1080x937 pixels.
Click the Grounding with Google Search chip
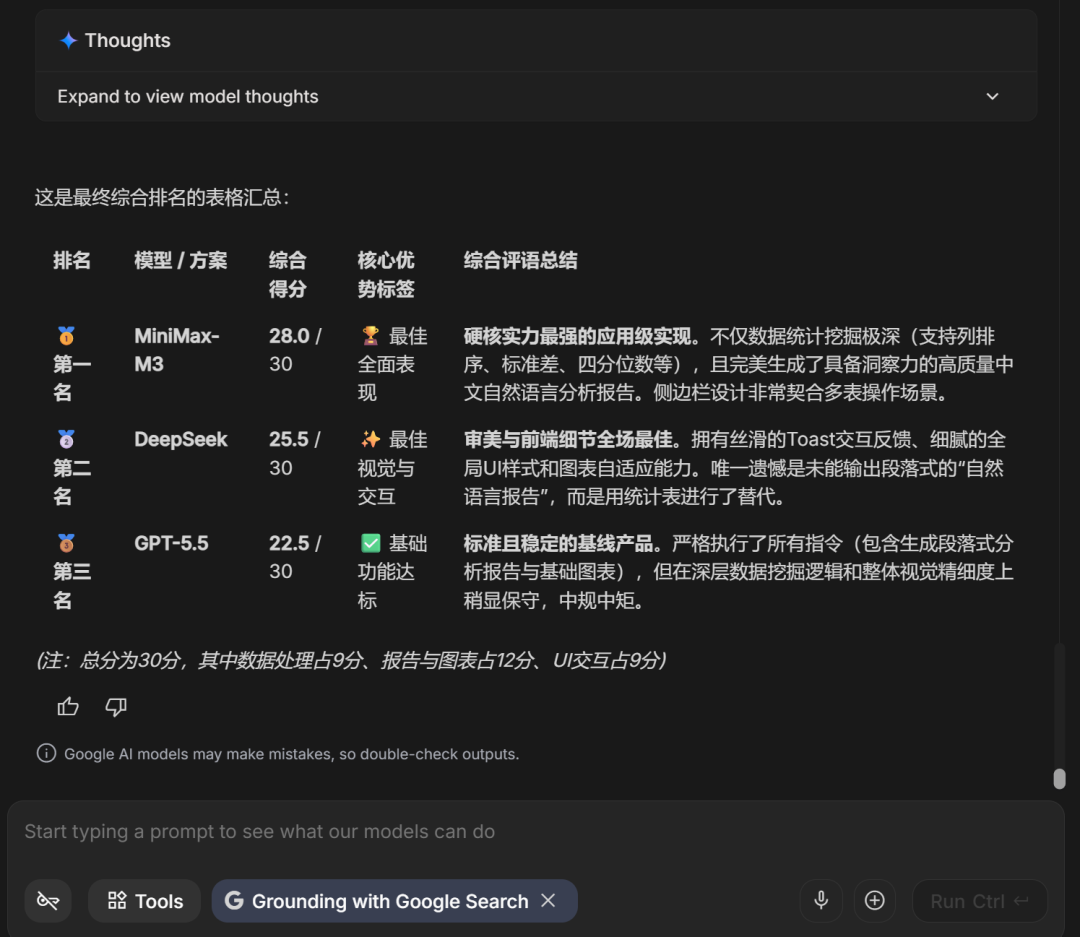click(395, 900)
